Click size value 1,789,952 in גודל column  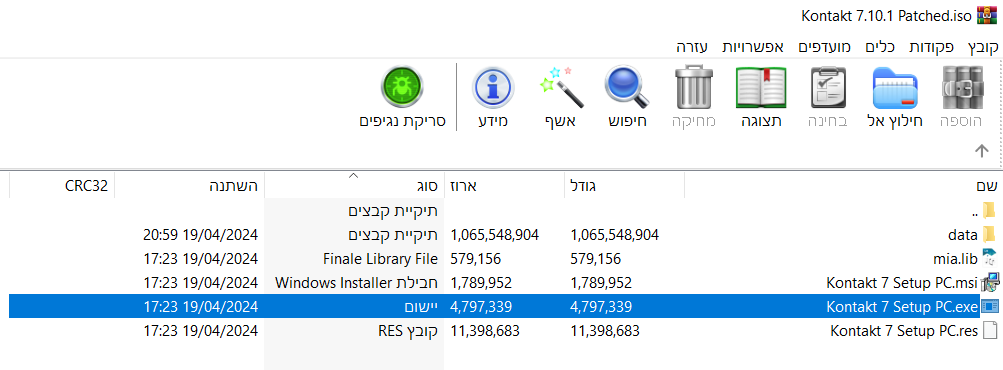601,283
